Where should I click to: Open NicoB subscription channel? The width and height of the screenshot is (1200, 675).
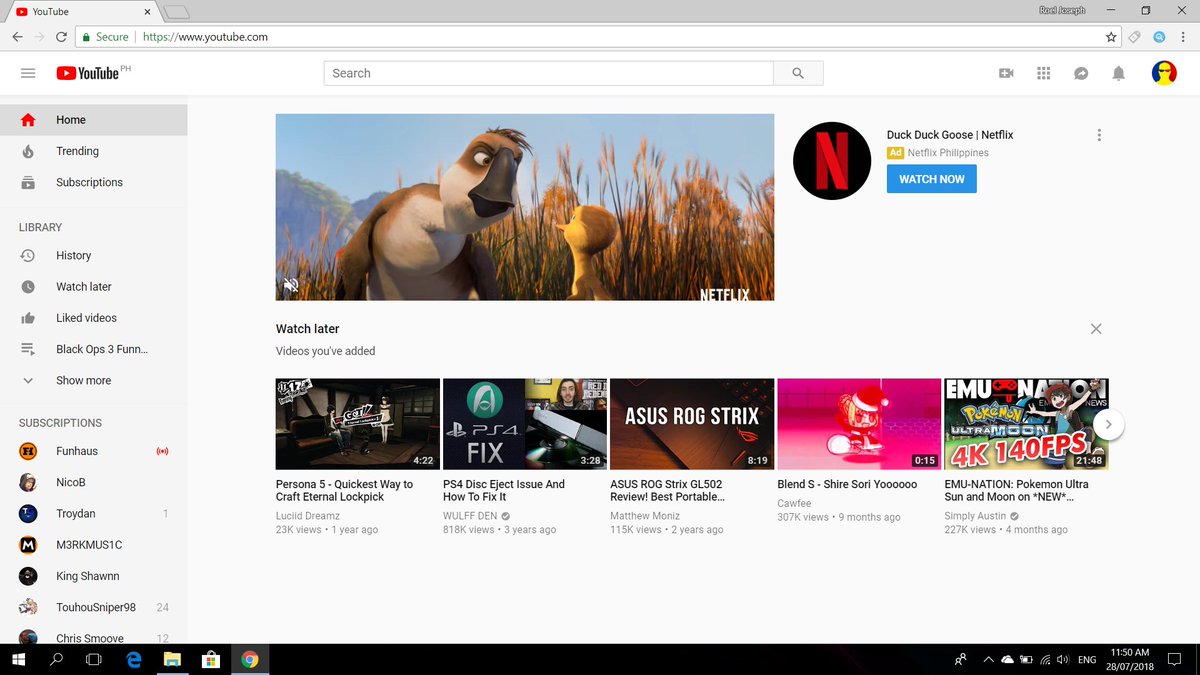93,482
